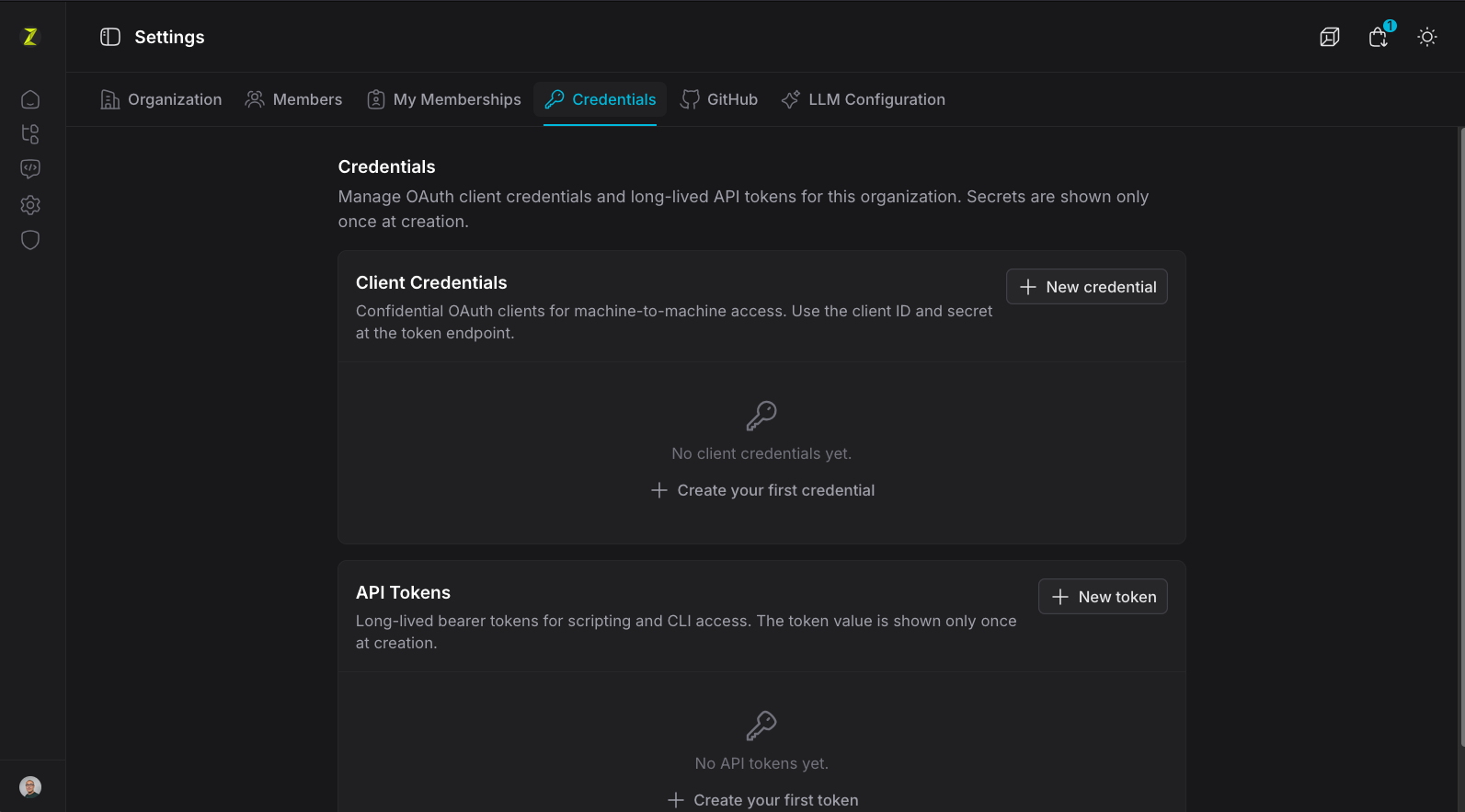Switch to the Members tab
The width and height of the screenshot is (1465, 812).
294,99
